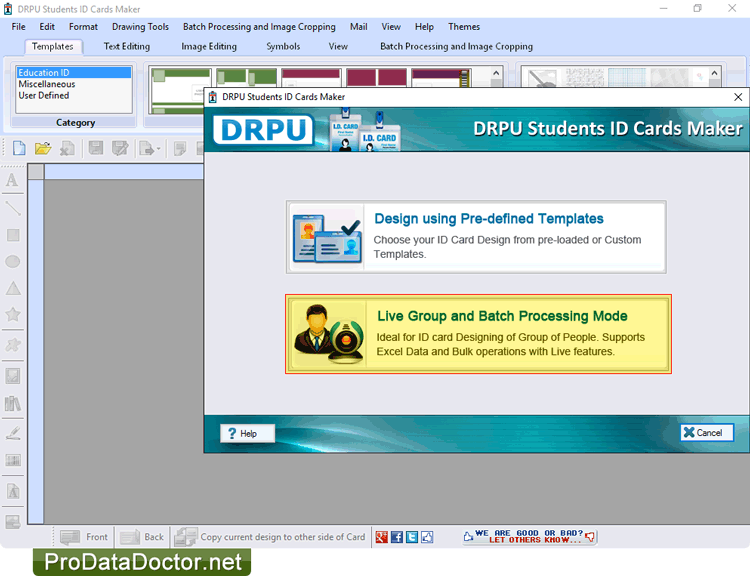Switch to the Symbols ribbon tab

(283, 46)
